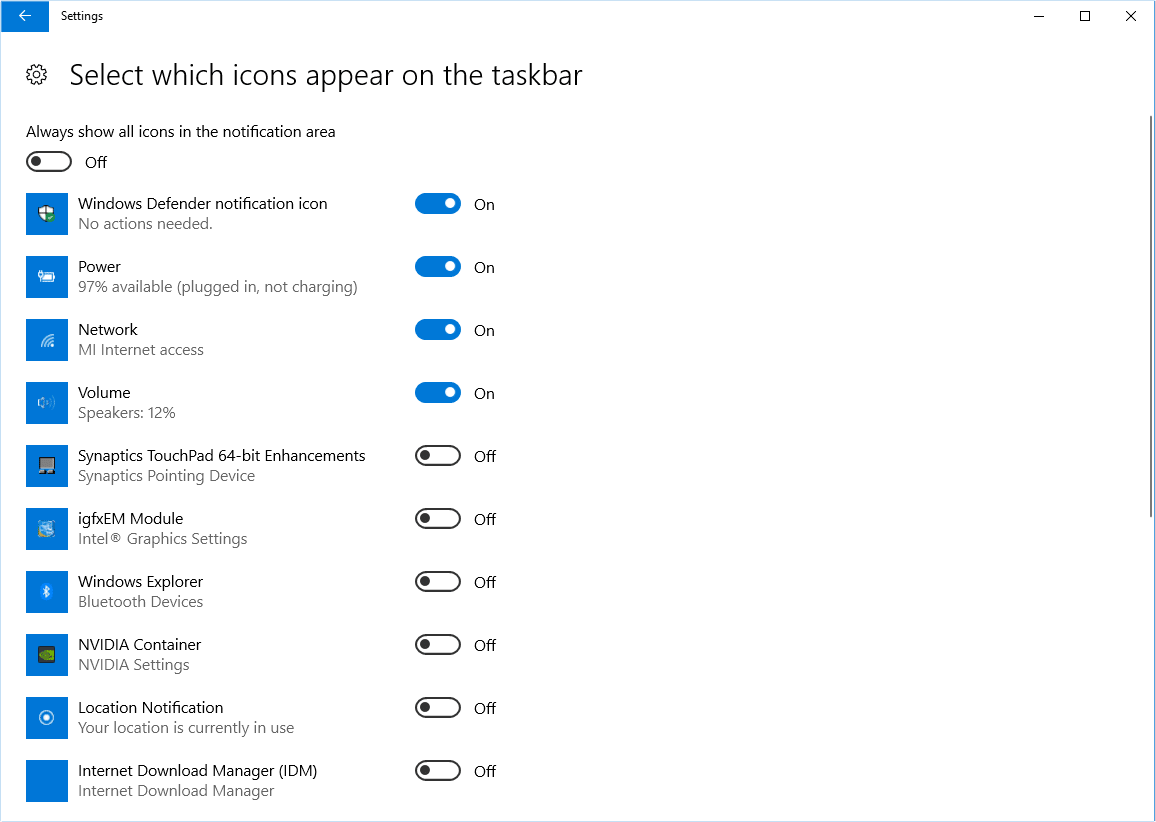Click the NVIDIA Container icon
Viewport: 1156px width, 822px height.
(46, 655)
